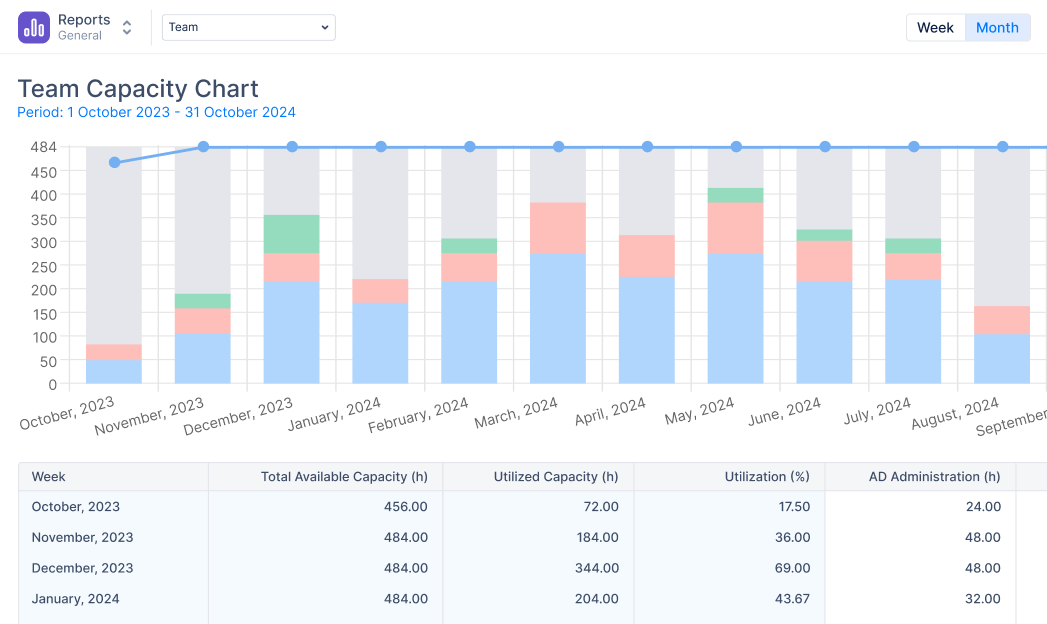Screen dimensions: 1047x624
Task: Click the data point above July 2024
Action: 913,146
